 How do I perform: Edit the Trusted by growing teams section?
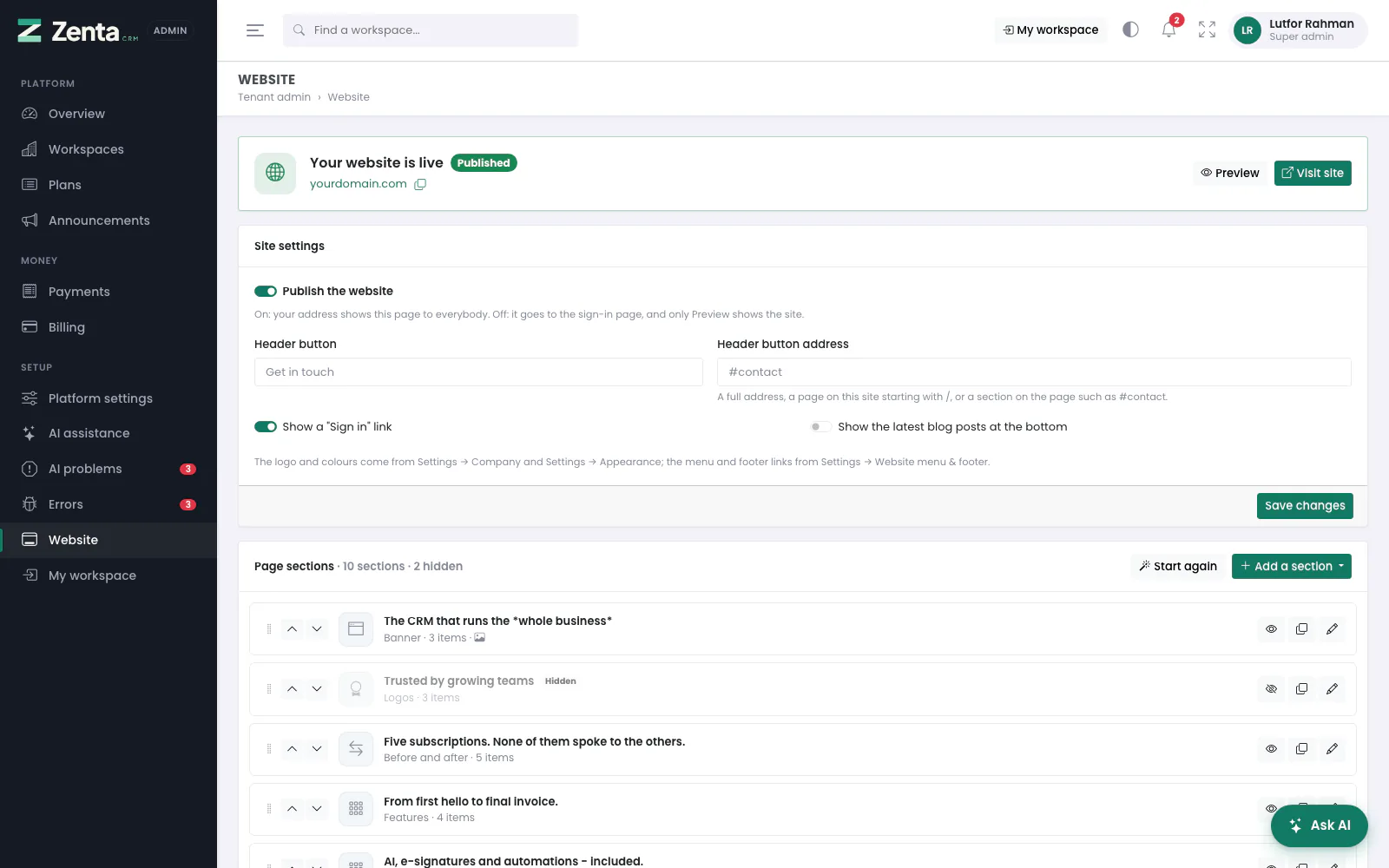click(x=1332, y=689)
